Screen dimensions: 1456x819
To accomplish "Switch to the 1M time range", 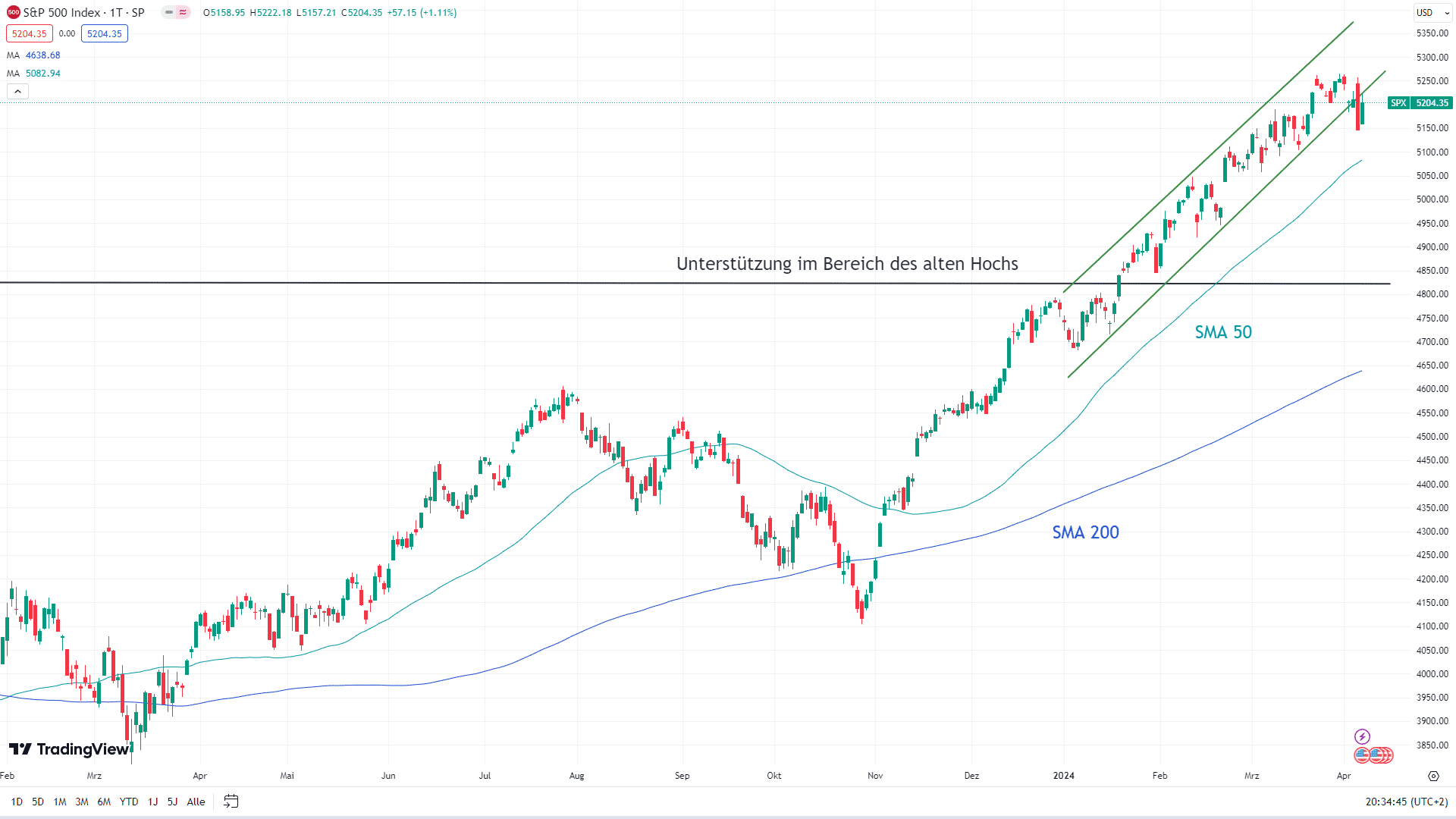I will pos(60,802).
